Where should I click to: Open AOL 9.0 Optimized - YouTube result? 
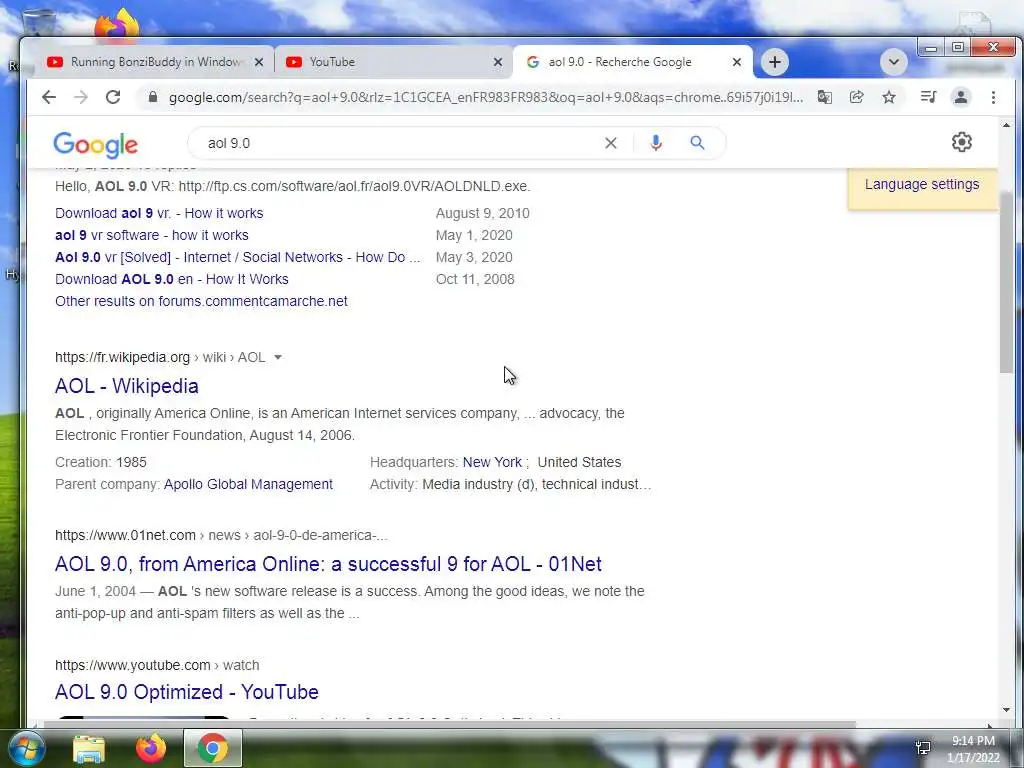[x=187, y=692]
